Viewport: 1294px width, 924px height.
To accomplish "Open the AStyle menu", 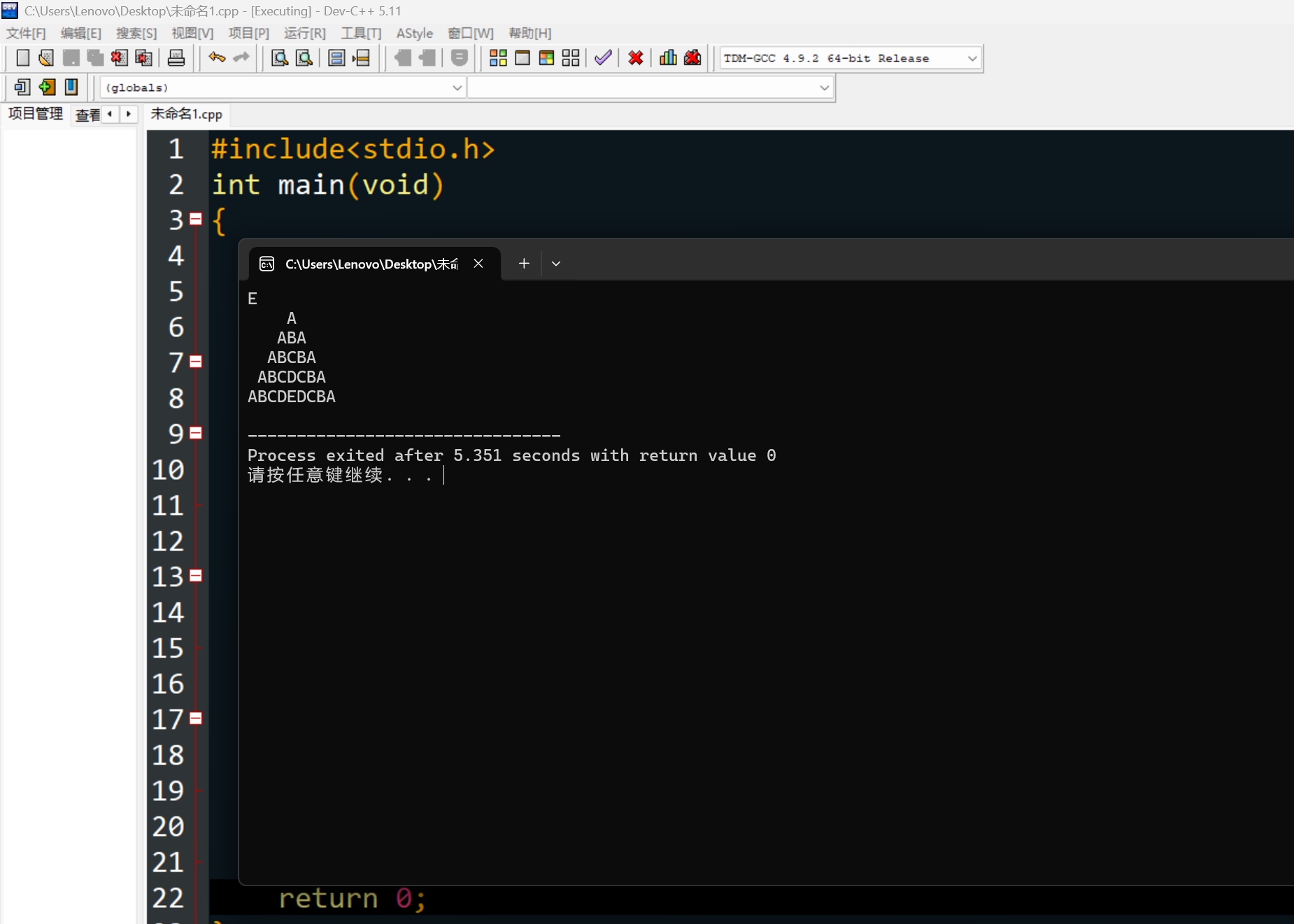I will (415, 34).
